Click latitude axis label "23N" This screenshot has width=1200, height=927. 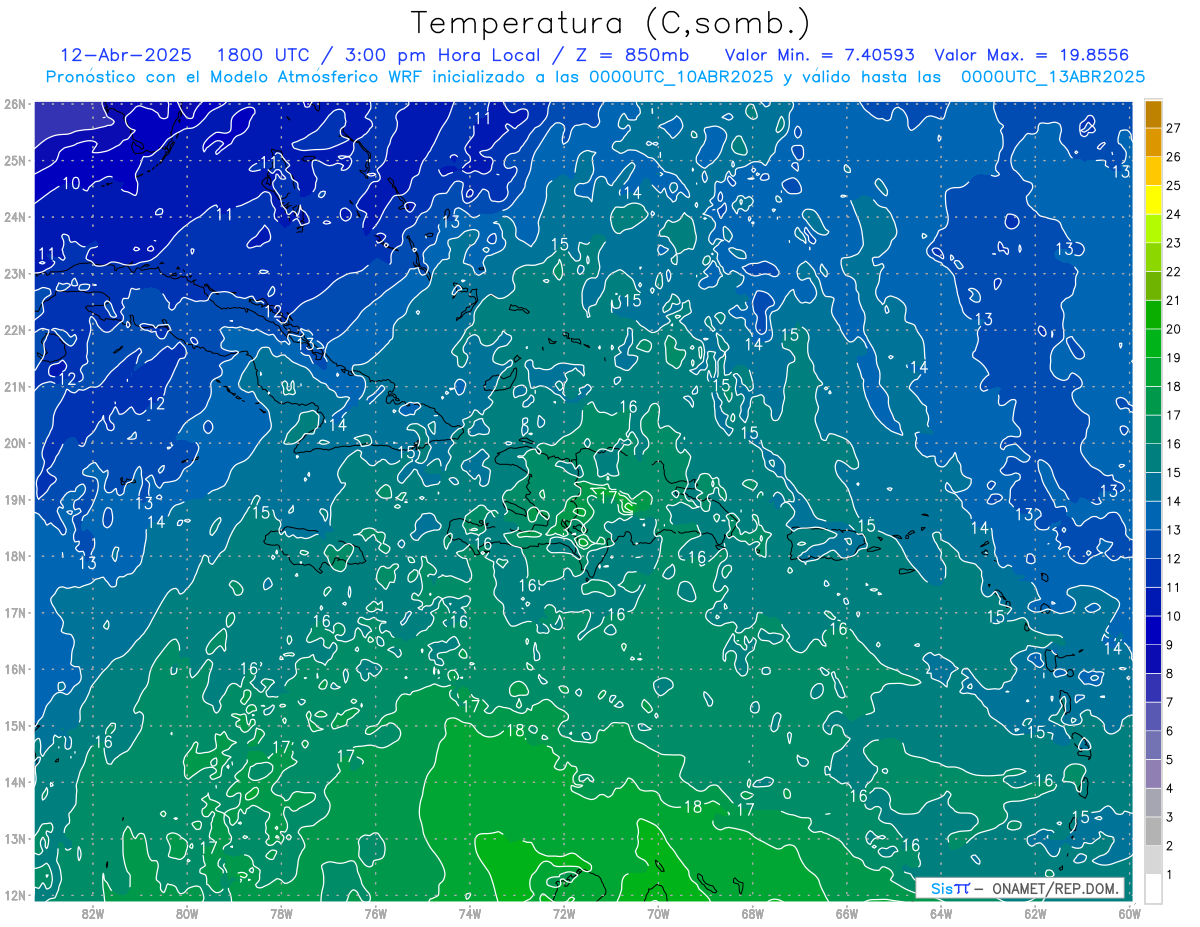(x=14, y=273)
